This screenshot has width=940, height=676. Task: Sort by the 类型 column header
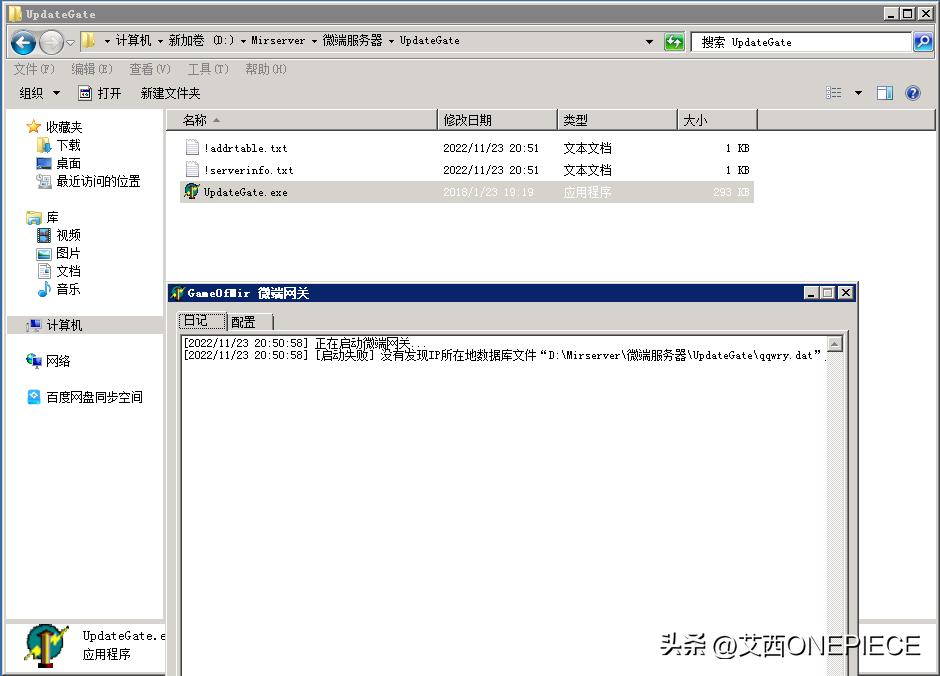pyautogui.click(x=617, y=120)
